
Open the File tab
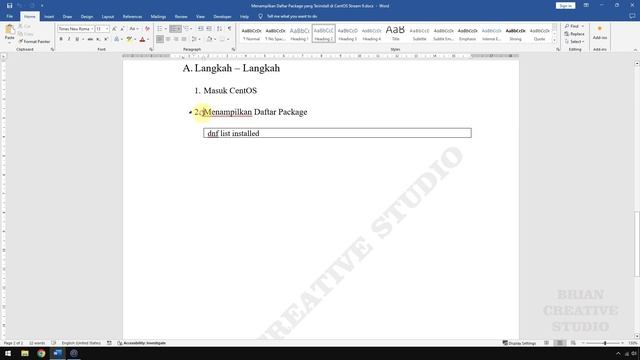[9, 17]
